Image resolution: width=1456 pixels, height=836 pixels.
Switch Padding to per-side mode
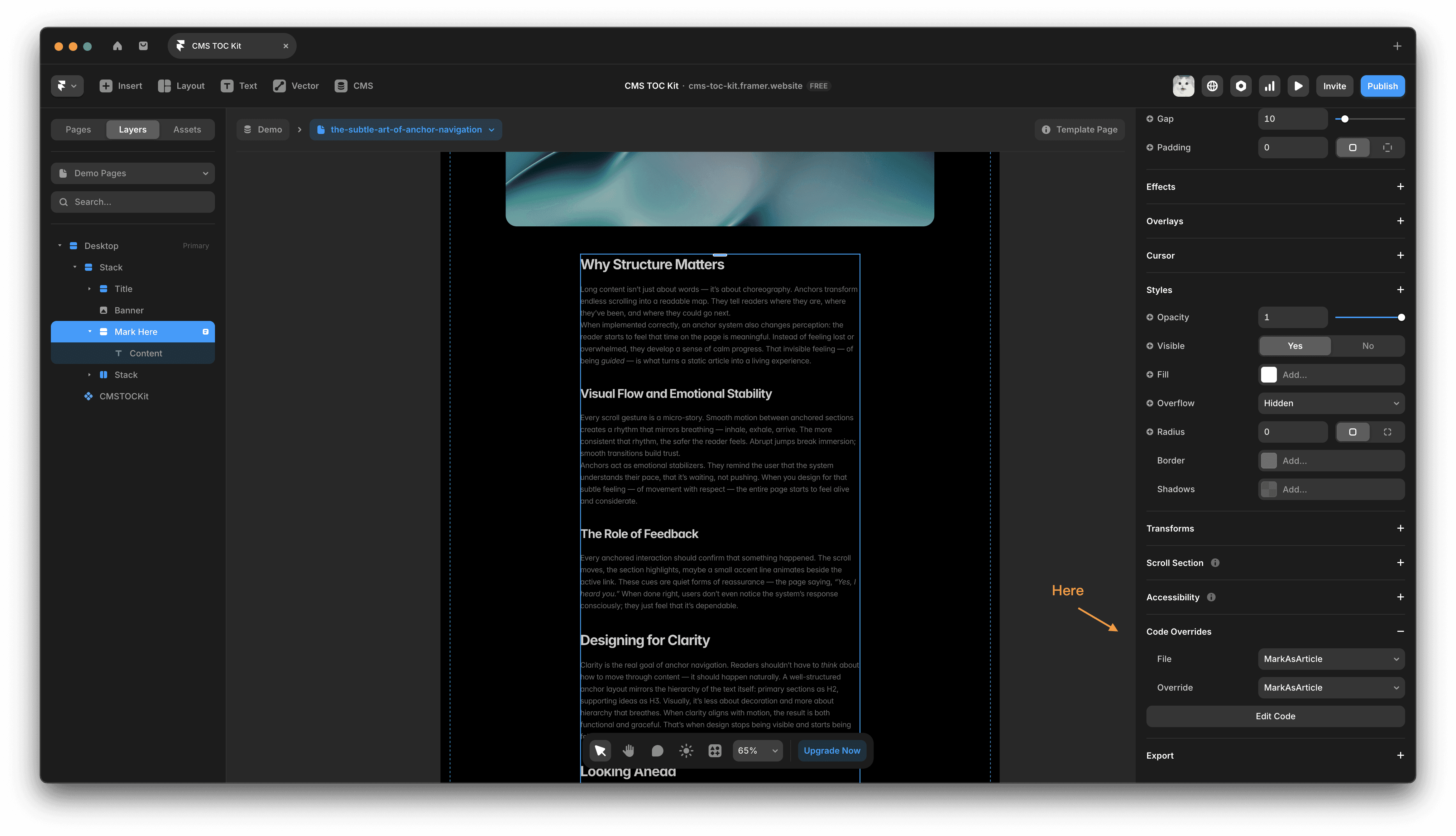[1387, 148]
